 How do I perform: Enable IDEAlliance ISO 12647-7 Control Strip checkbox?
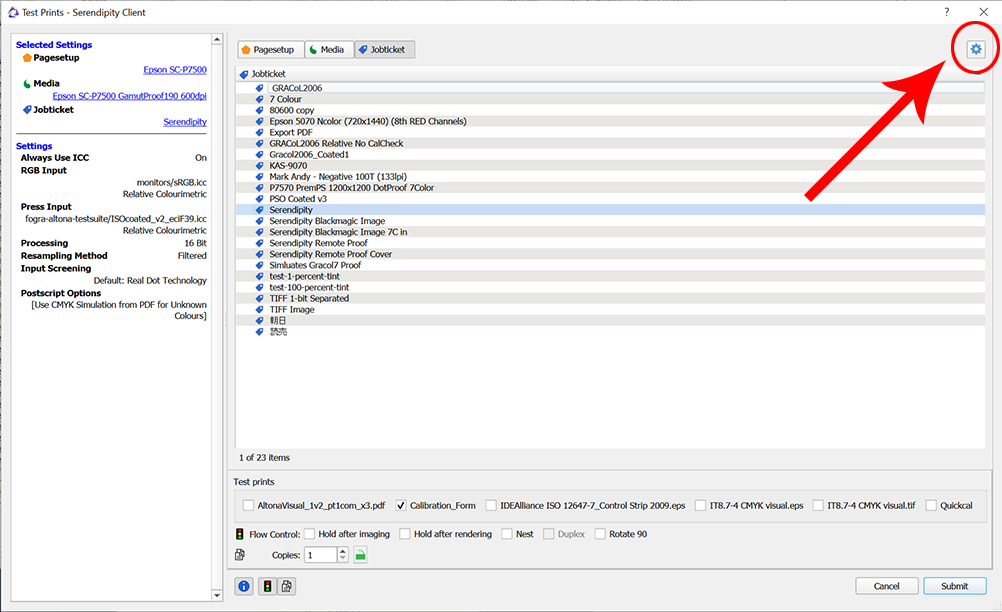[x=491, y=505]
